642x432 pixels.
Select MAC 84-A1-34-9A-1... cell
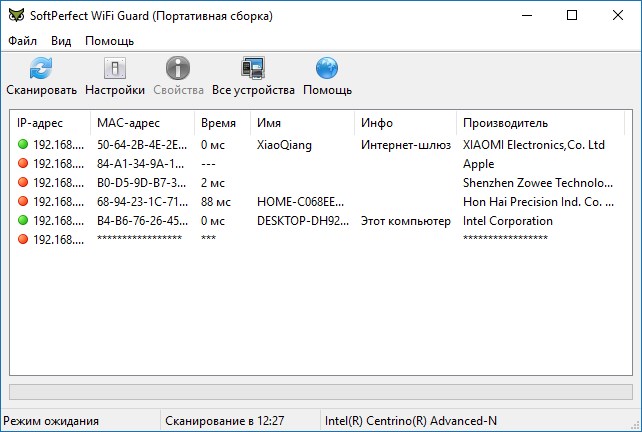140,164
